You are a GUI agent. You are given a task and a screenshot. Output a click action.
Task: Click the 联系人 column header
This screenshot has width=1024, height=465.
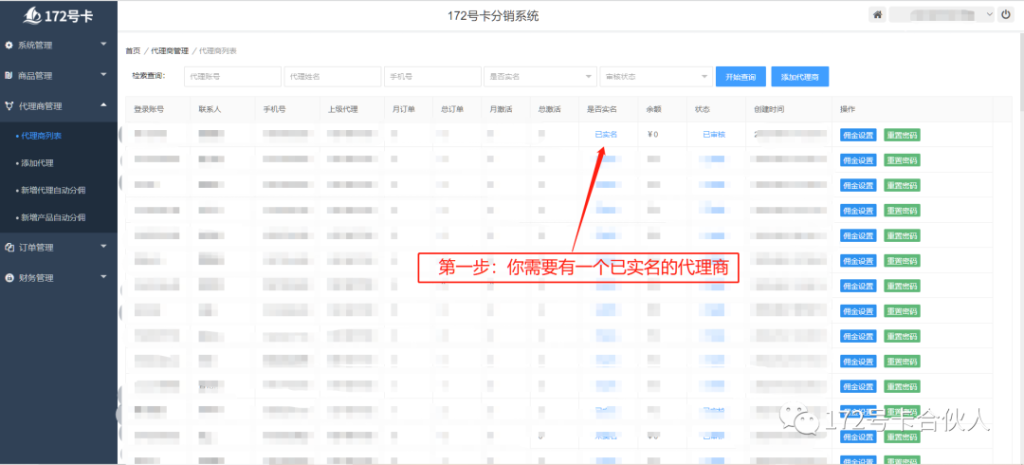(x=210, y=109)
